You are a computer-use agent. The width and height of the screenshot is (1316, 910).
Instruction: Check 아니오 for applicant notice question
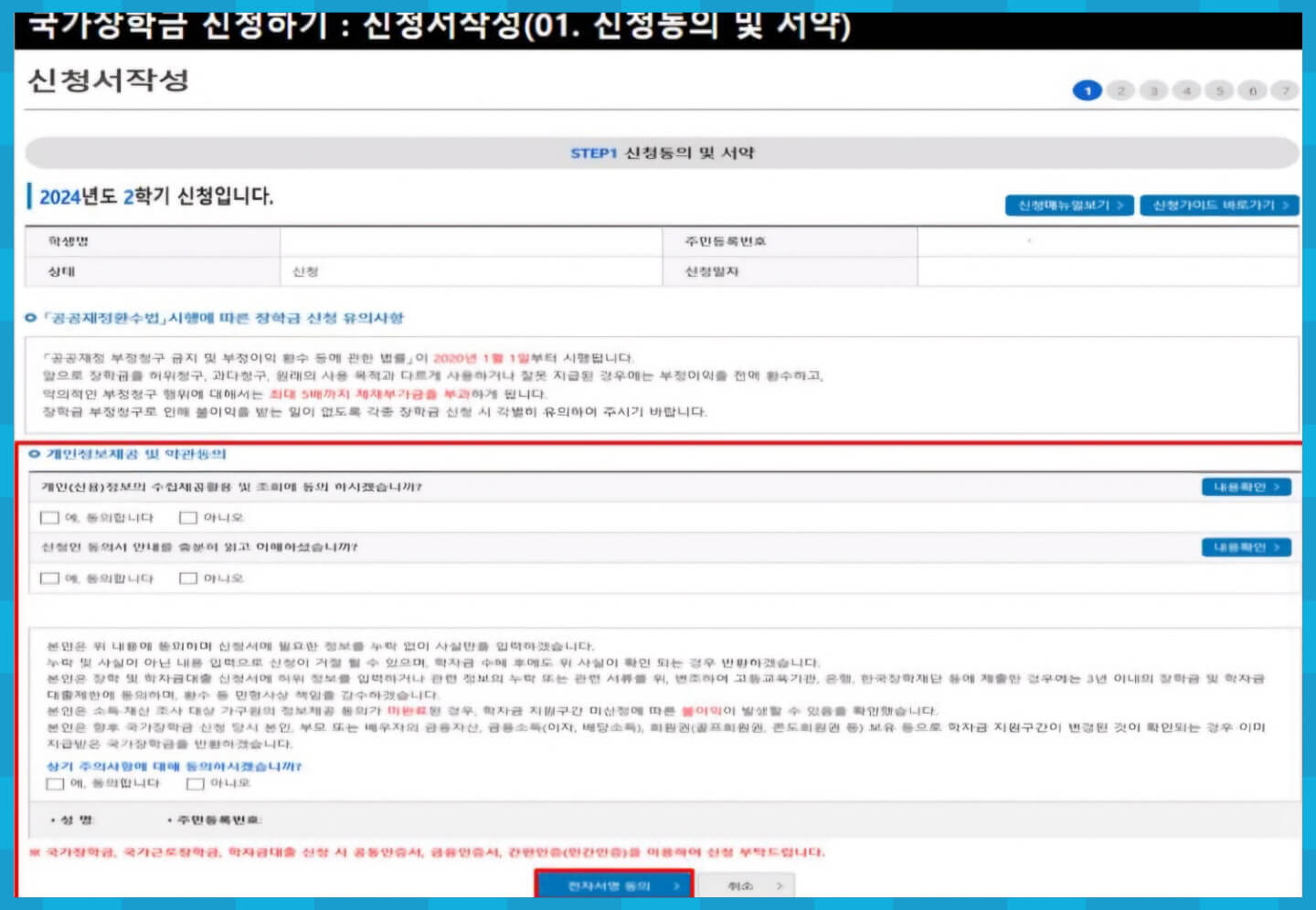point(188,577)
